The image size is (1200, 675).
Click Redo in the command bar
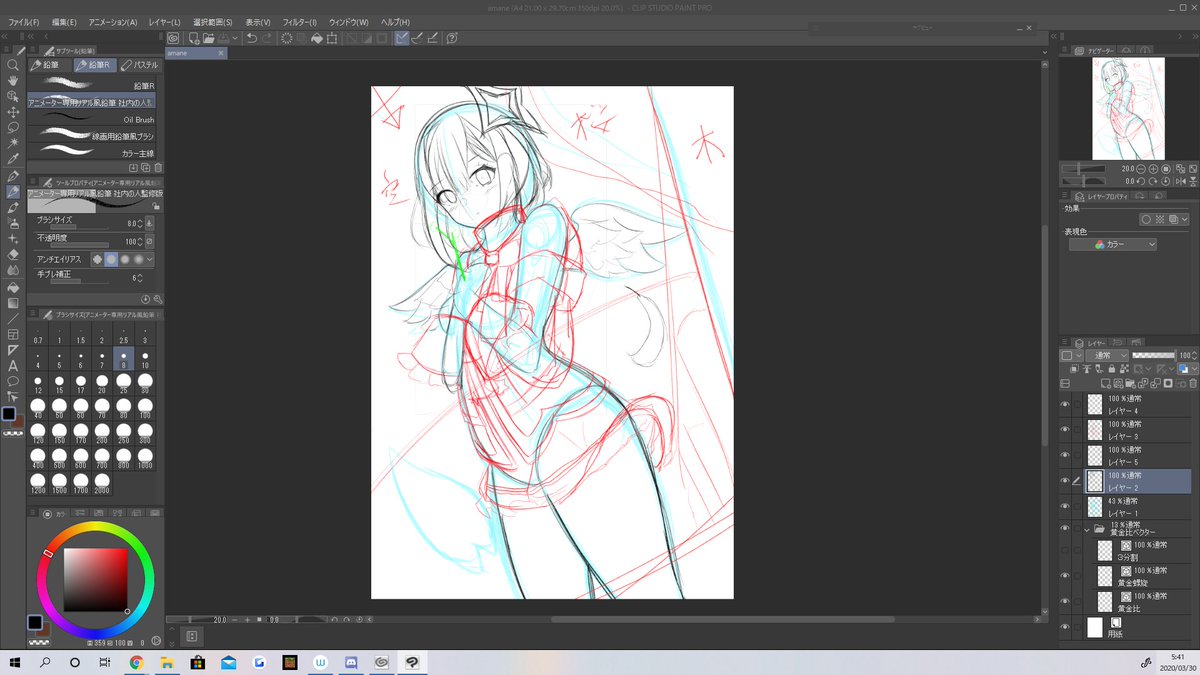pos(267,38)
